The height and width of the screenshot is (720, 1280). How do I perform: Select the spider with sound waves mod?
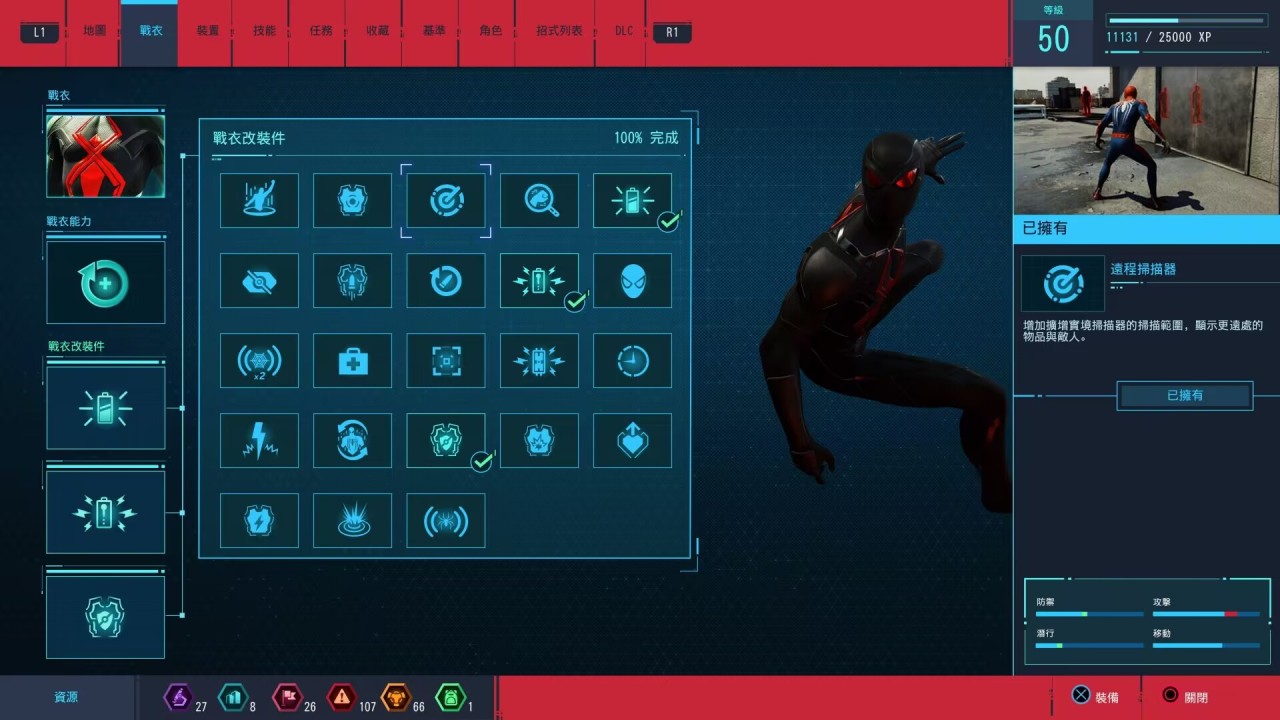446,520
